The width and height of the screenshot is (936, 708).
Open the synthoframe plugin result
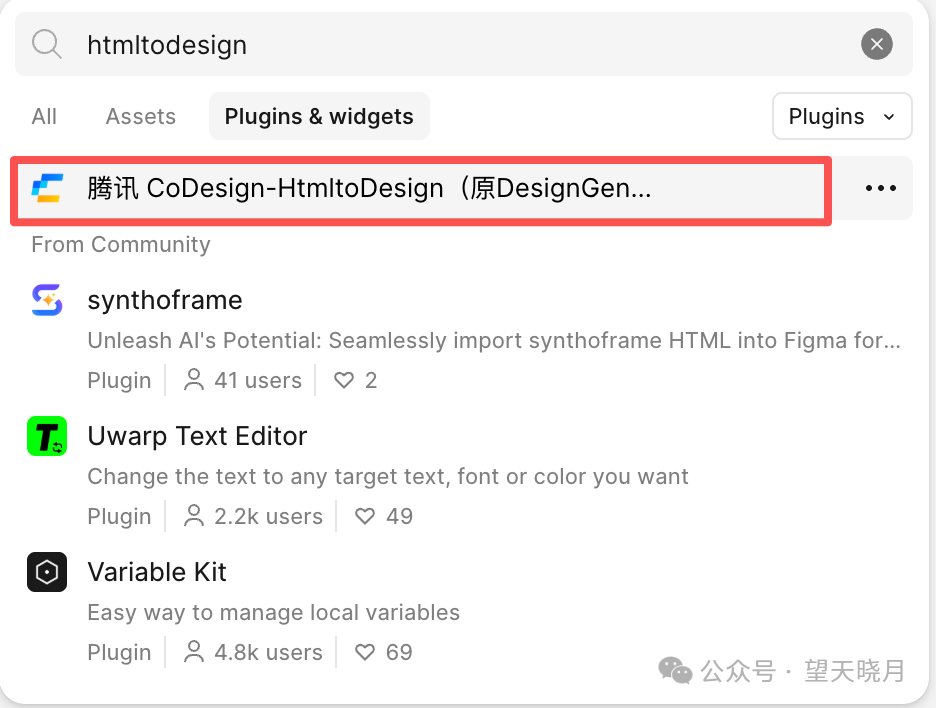click(165, 300)
